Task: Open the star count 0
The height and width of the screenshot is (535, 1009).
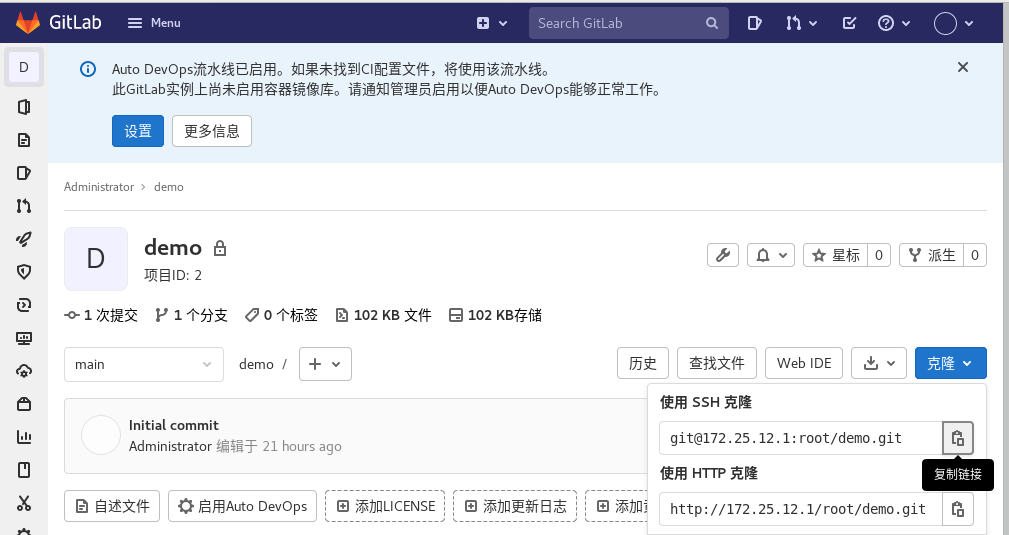Action: (879, 255)
